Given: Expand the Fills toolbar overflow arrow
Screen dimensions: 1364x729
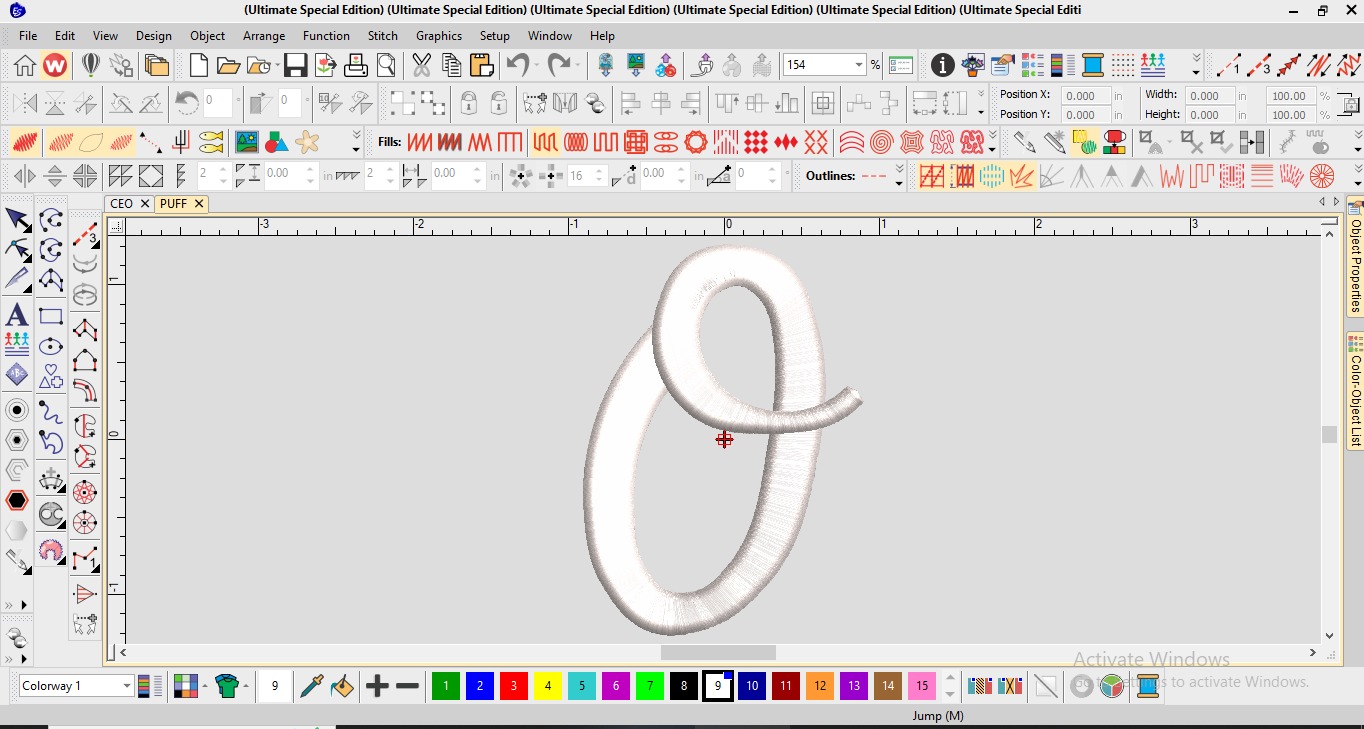Looking at the screenshot, I should click(x=993, y=142).
